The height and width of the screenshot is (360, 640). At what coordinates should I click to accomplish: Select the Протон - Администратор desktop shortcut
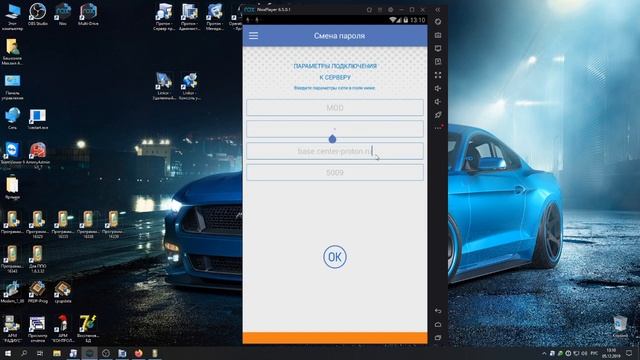tap(189, 17)
